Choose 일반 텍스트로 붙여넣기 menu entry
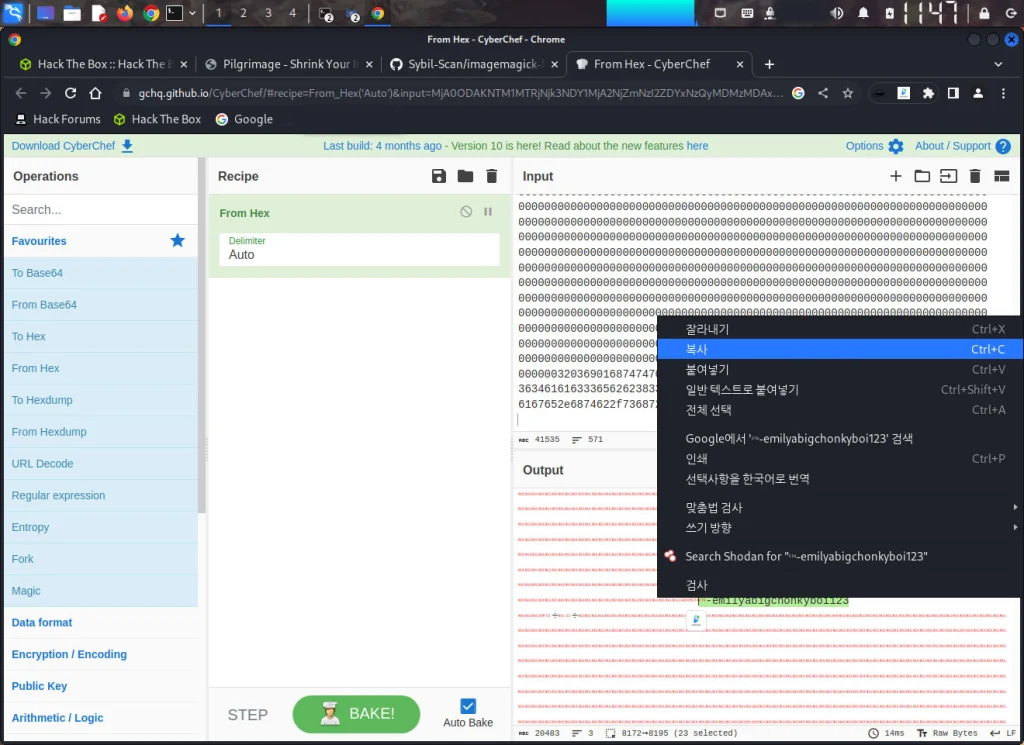This screenshot has height=745, width=1024. pos(840,390)
